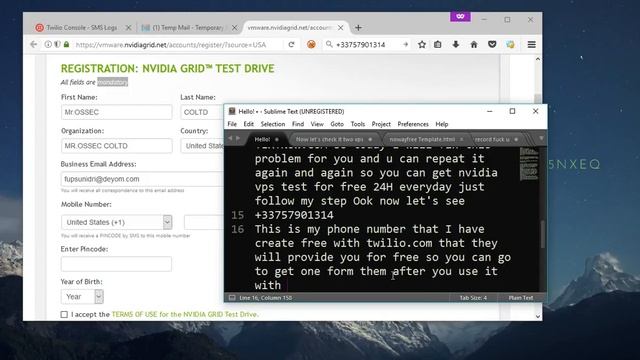640x360 pixels.
Task: Click the Sublime Text app icon in title bar
Action: tap(232, 111)
